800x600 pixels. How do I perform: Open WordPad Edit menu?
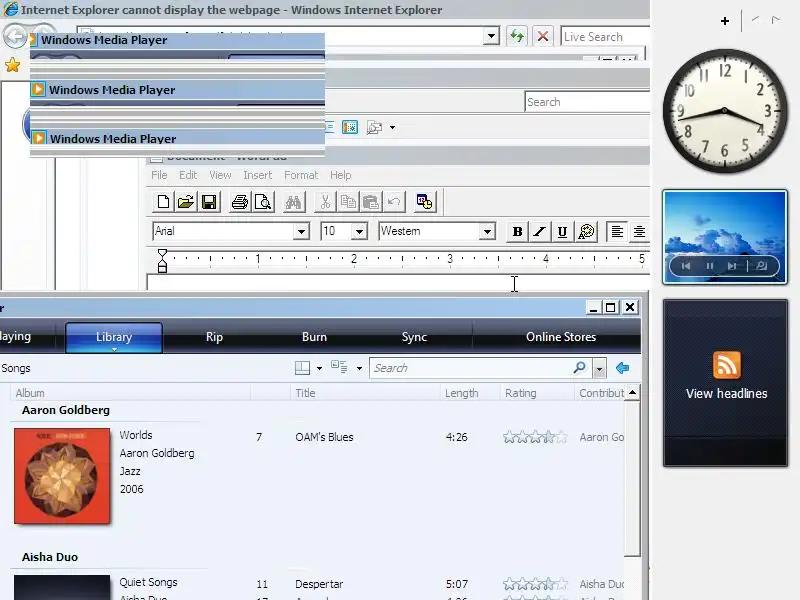click(x=188, y=175)
